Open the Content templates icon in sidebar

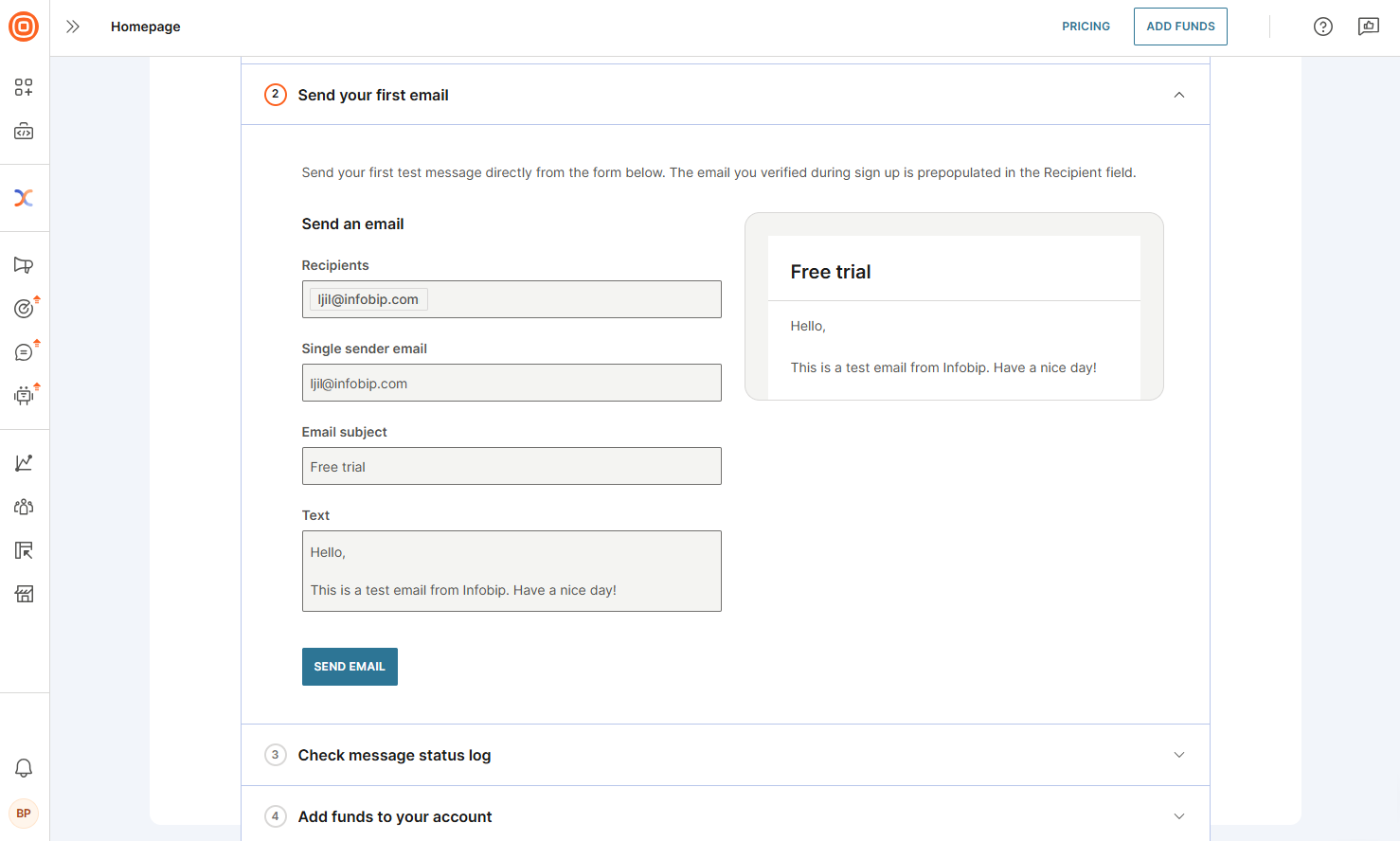(24, 550)
